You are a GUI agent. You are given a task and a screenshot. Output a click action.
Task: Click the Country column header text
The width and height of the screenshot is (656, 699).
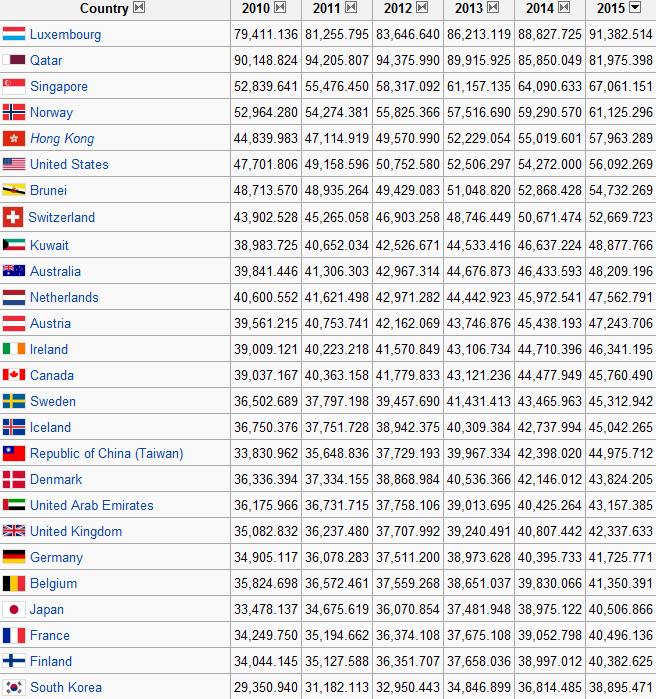pos(104,8)
